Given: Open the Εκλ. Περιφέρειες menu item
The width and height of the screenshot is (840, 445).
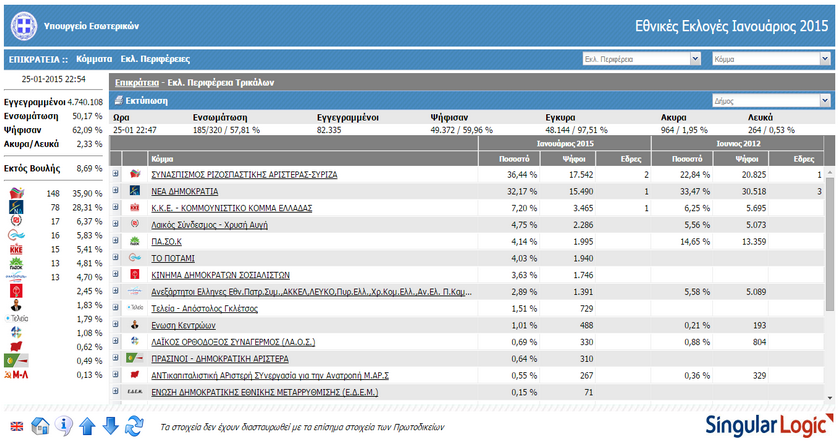Looking at the screenshot, I should click(155, 59).
